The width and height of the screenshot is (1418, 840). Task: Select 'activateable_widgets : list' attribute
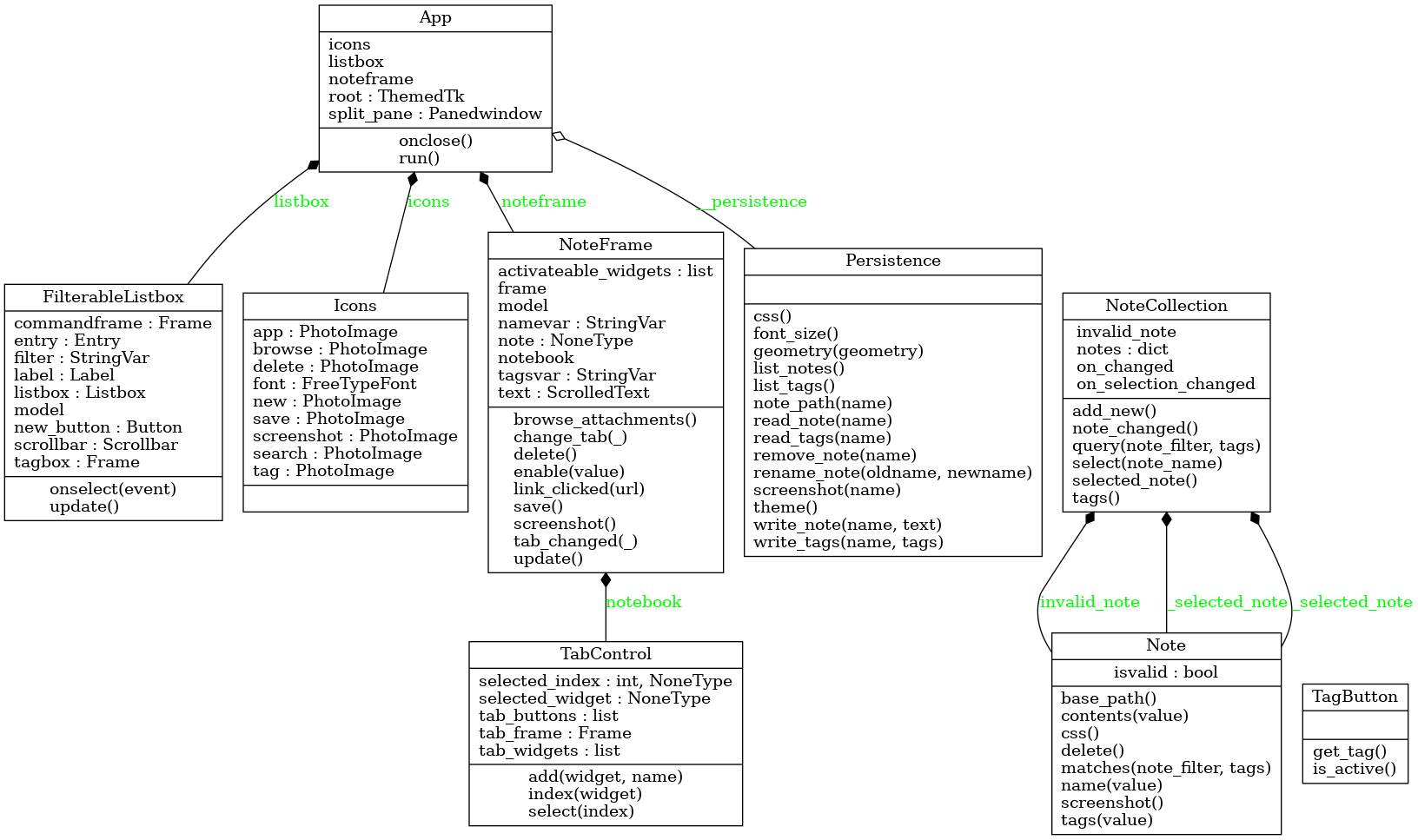click(606, 271)
